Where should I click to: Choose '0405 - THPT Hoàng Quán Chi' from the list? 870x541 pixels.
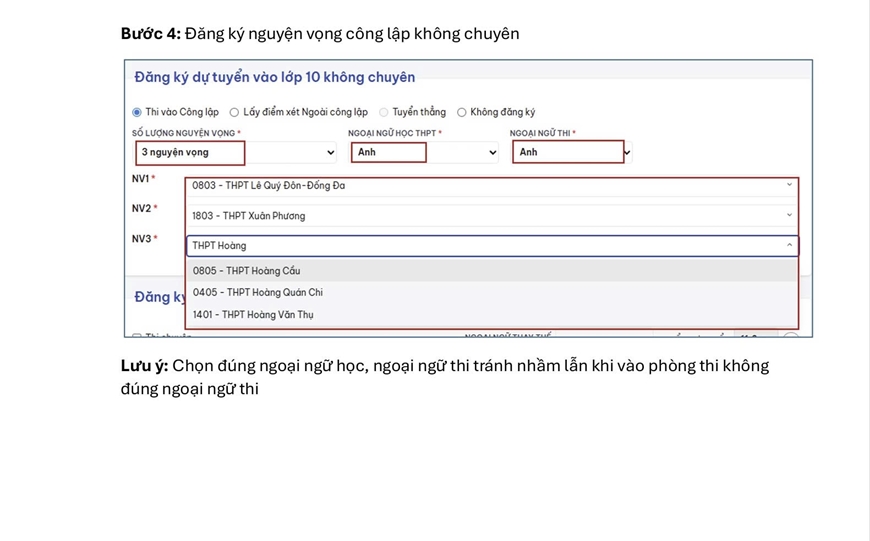257,293
